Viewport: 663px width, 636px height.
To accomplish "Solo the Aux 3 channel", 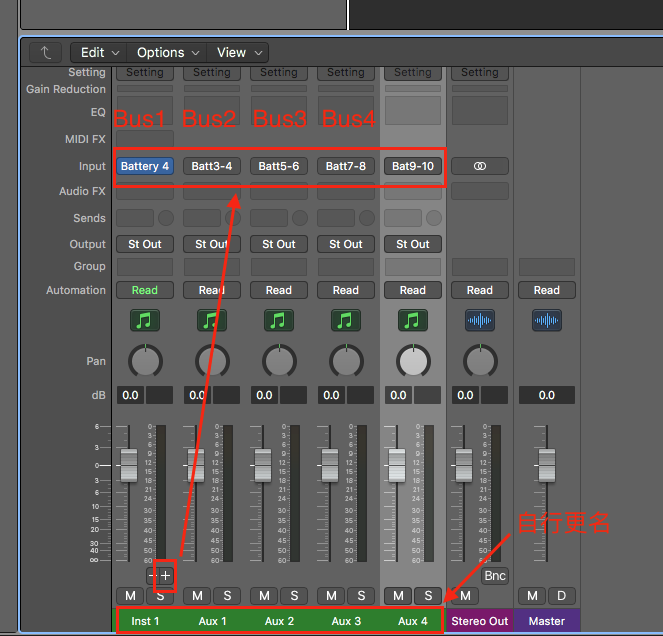I will click(361, 596).
